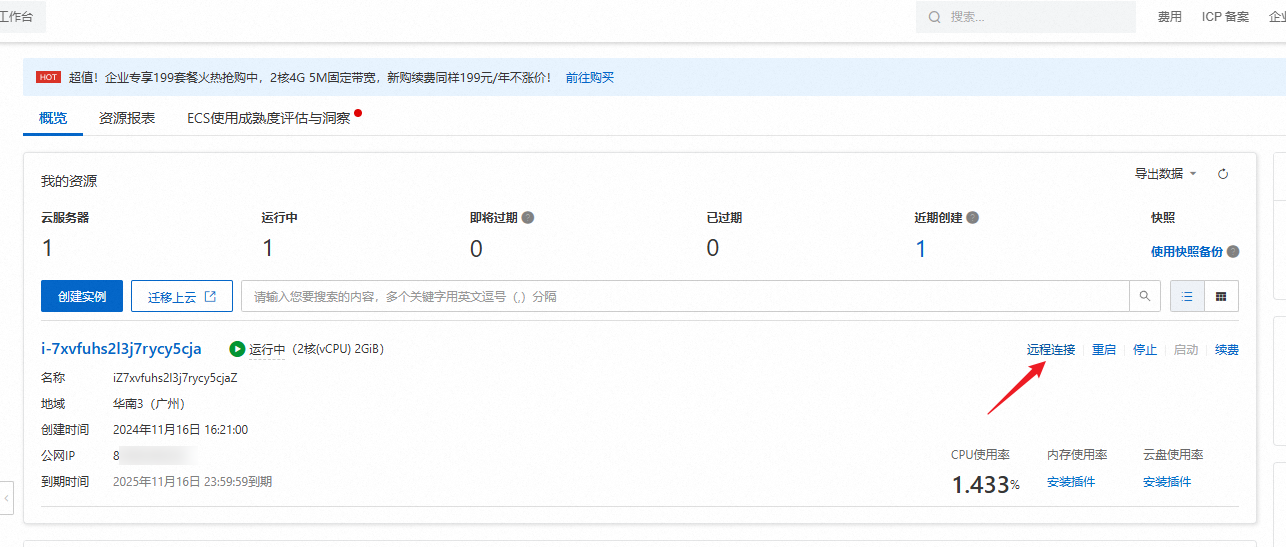Switch to list view layout
This screenshot has width=1286, height=547.
coord(1187,297)
